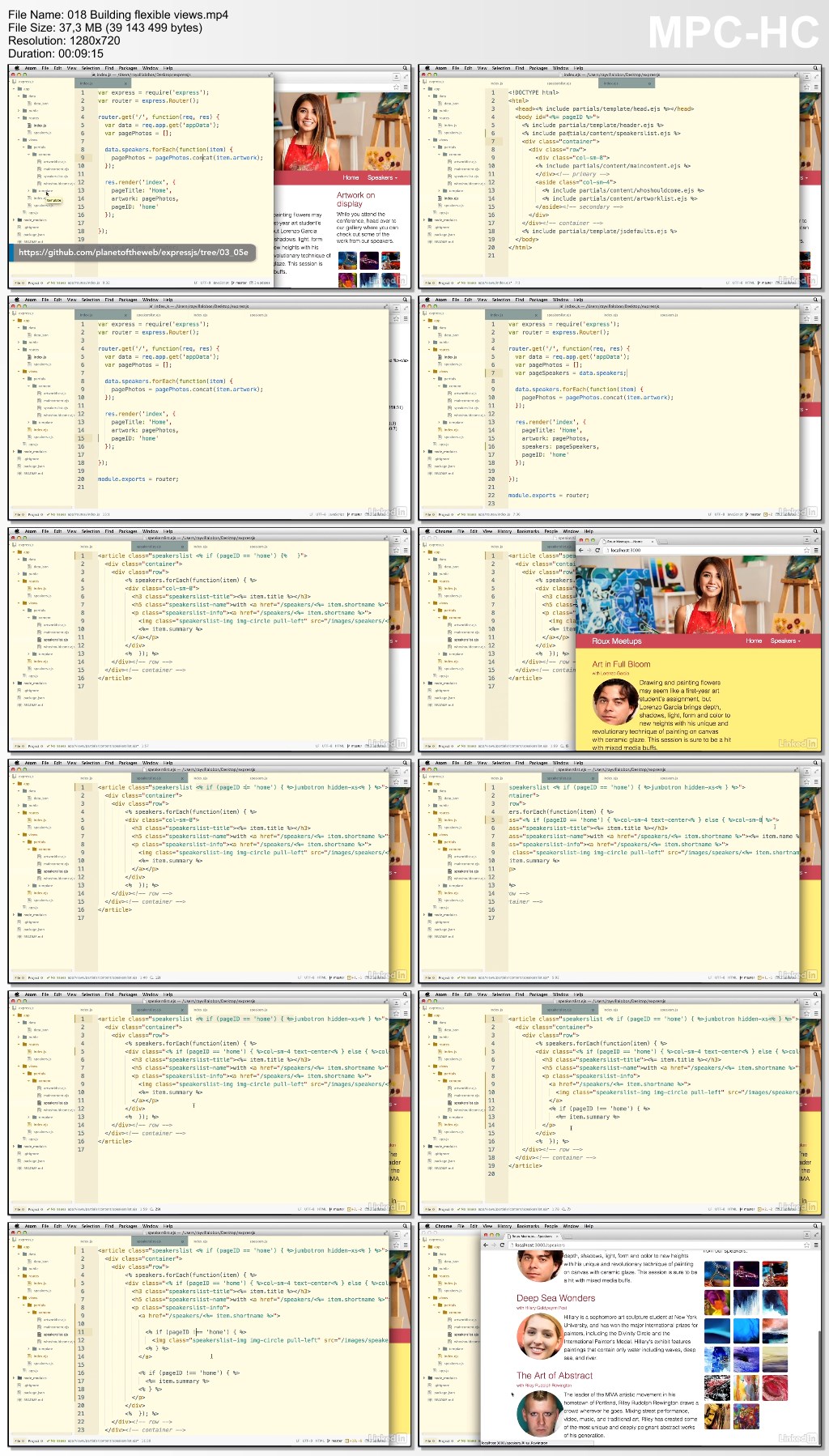
Task: Open Atom menu in the first thumbnail
Action: tap(30, 68)
